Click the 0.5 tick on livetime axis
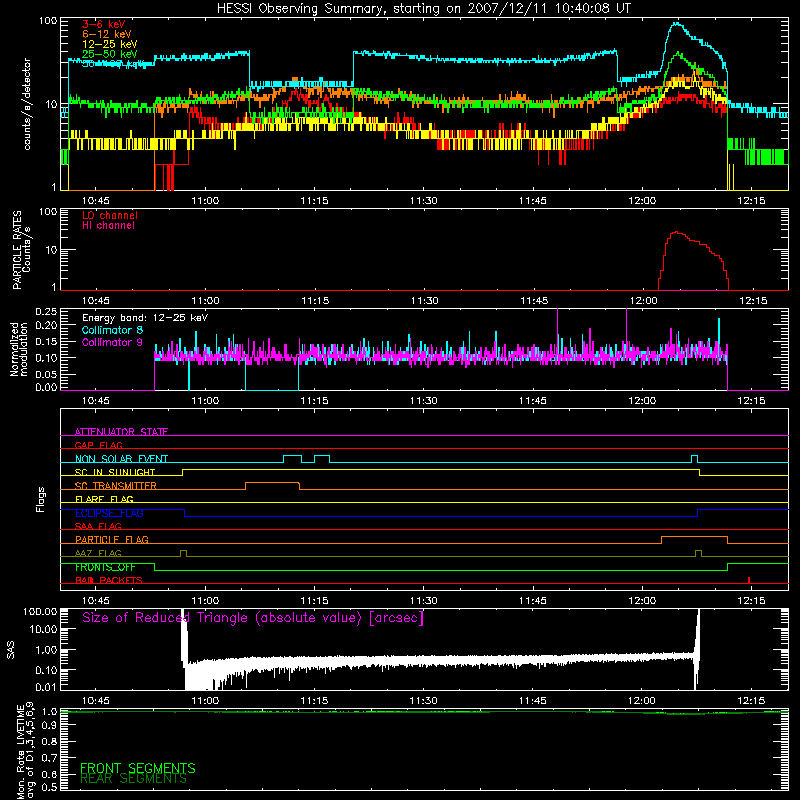 point(50,787)
